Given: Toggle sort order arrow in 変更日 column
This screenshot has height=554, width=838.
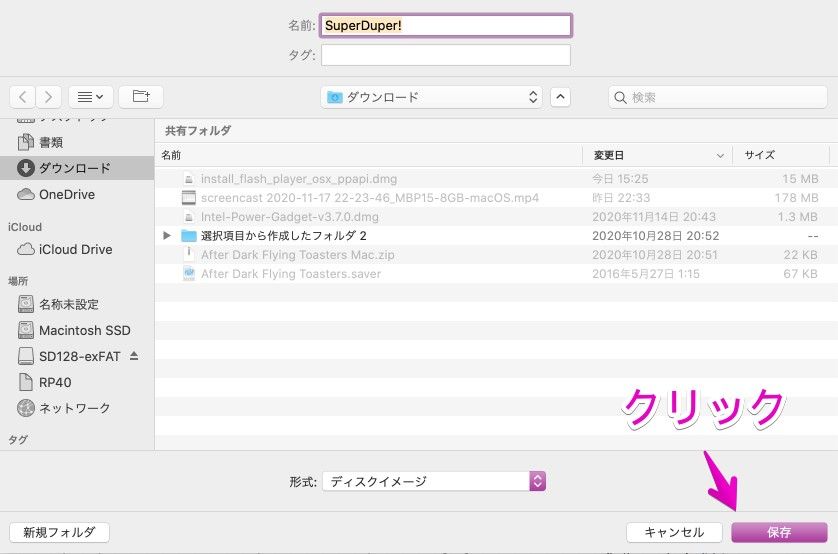Looking at the screenshot, I should pyautogui.click(x=720, y=155).
